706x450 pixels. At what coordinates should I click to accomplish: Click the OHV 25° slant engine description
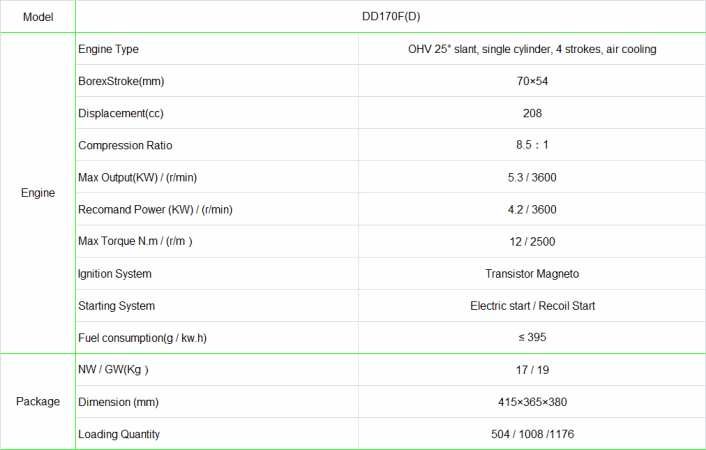pos(532,49)
